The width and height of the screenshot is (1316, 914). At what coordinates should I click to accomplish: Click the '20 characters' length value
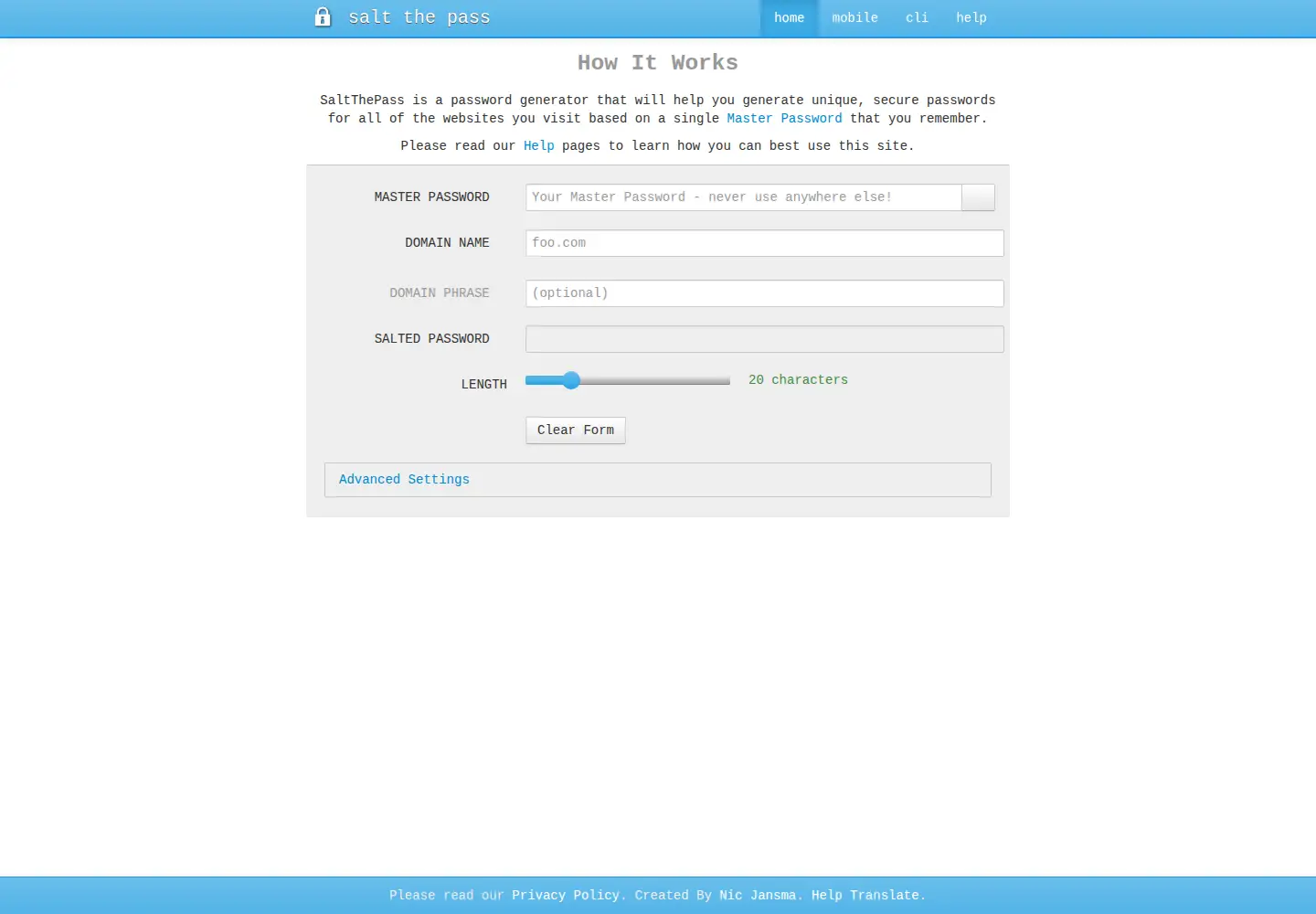[x=798, y=380]
